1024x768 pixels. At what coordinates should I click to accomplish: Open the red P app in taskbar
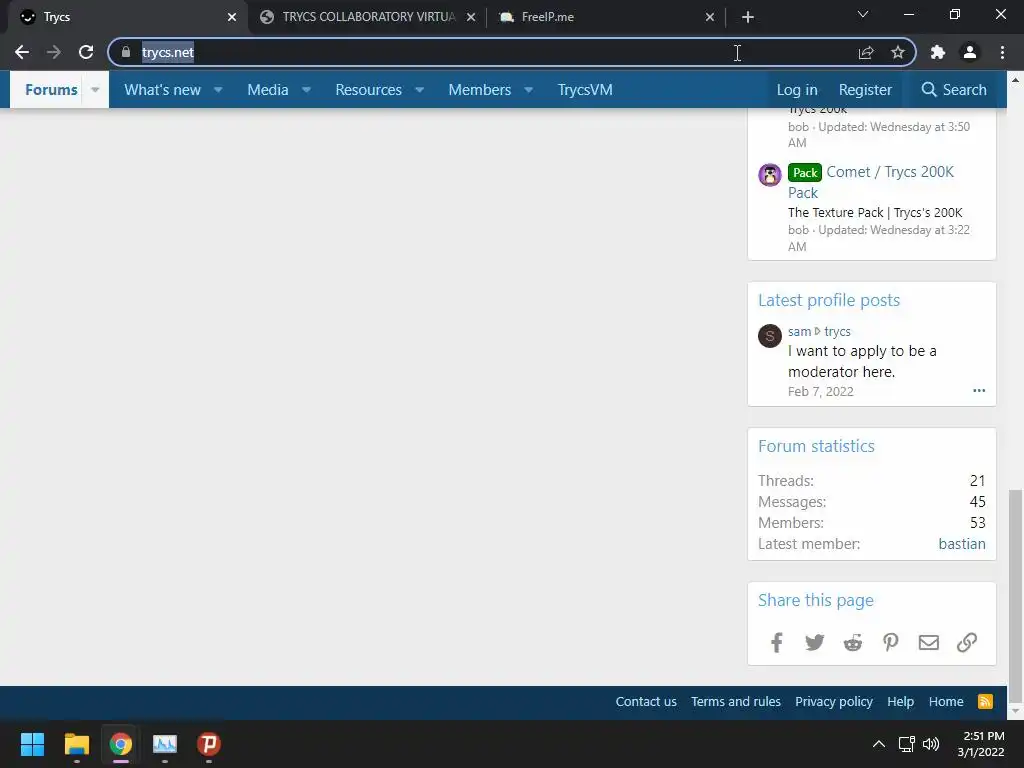[209, 744]
